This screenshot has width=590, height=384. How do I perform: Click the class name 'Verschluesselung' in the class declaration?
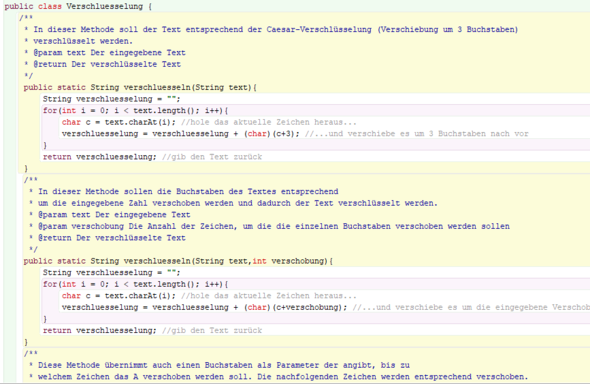click(105, 6)
